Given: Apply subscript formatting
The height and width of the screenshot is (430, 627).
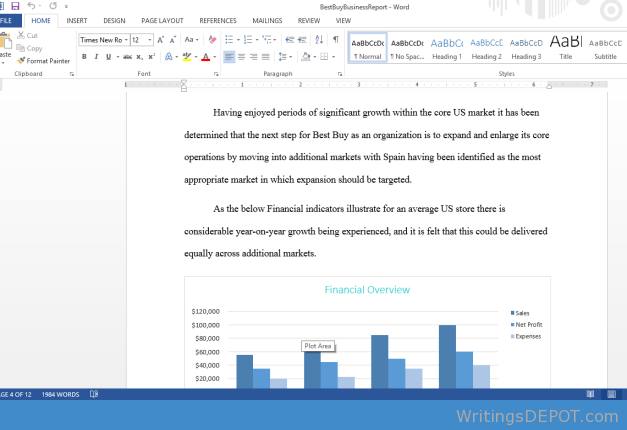Looking at the screenshot, I should coord(139,57).
